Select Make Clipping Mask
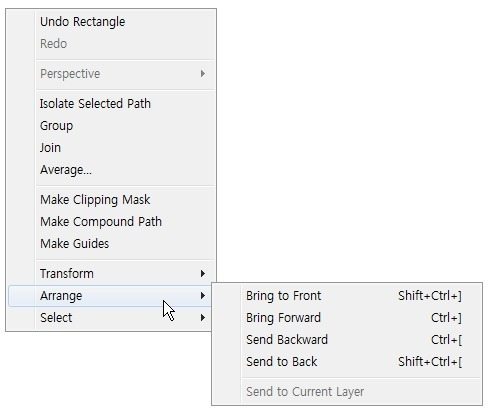The image size is (488, 412). pos(111,200)
